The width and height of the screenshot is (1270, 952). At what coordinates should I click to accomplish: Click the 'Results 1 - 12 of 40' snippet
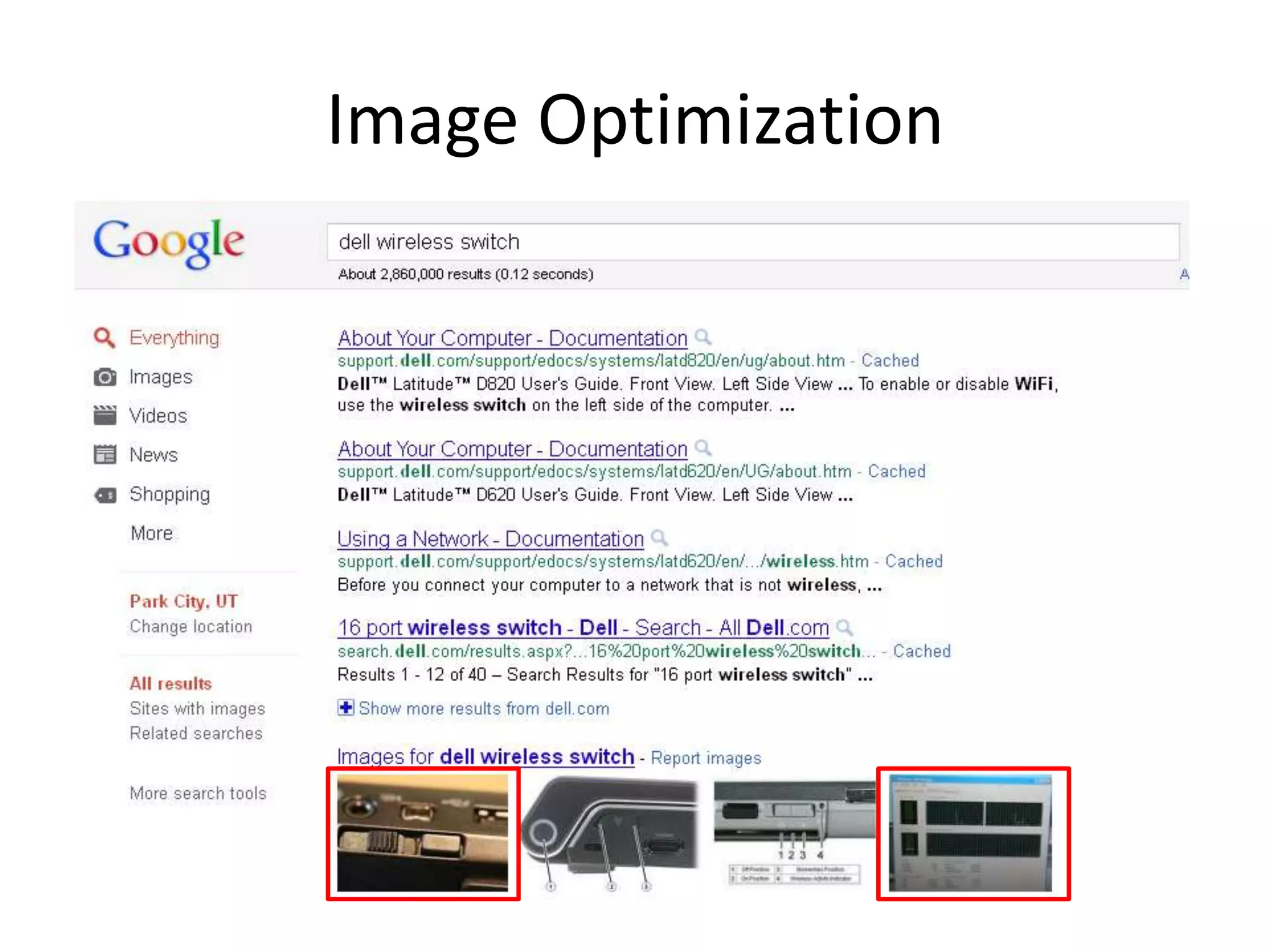pyautogui.click(x=605, y=675)
